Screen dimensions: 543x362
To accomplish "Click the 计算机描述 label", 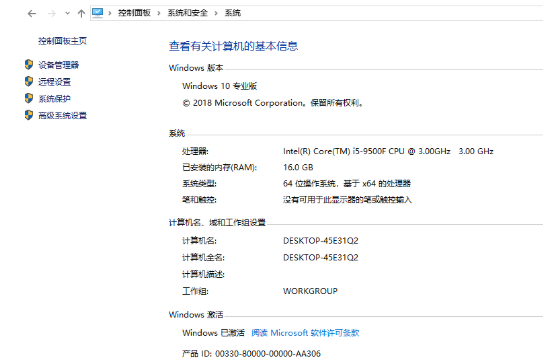I will (x=203, y=274).
